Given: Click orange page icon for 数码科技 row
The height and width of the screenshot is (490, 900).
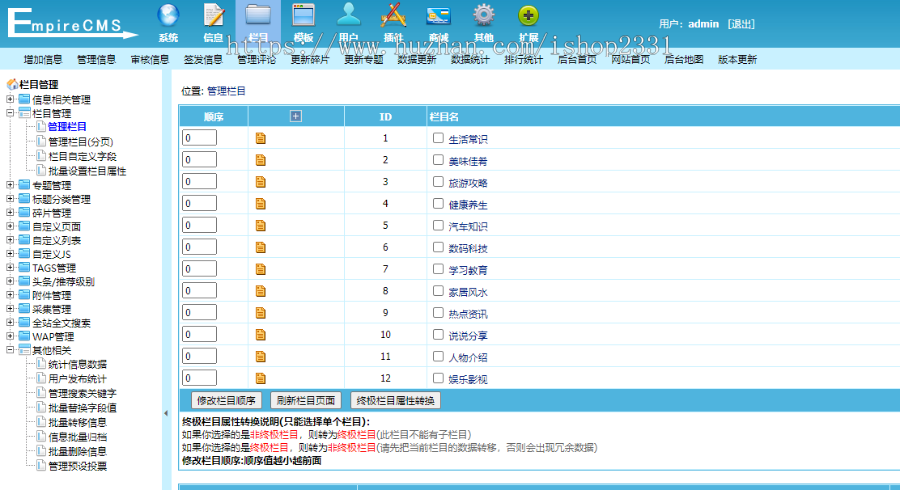Looking at the screenshot, I should click(x=261, y=247).
